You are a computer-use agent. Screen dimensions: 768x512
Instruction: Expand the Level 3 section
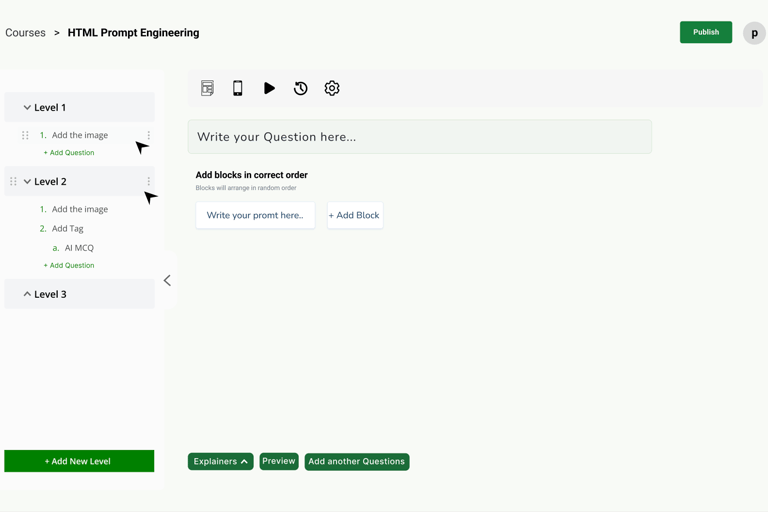[x=27, y=294]
